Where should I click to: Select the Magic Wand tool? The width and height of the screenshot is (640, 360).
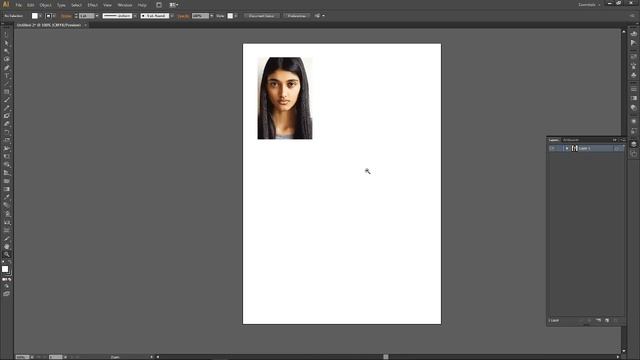7,51
